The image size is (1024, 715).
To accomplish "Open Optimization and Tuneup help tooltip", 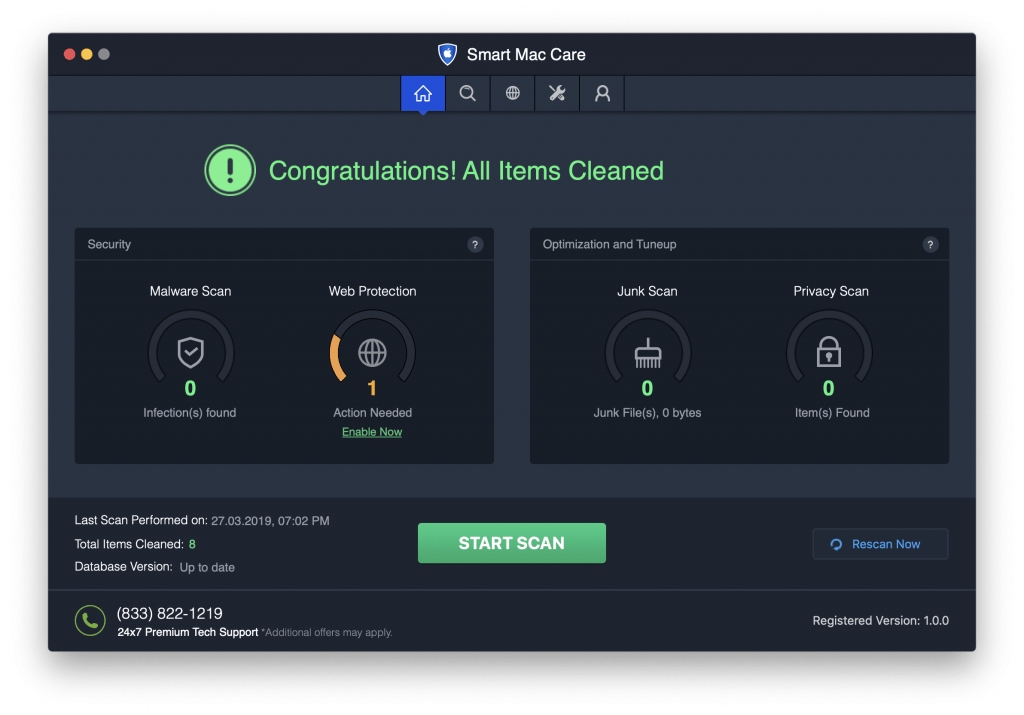I will [930, 244].
